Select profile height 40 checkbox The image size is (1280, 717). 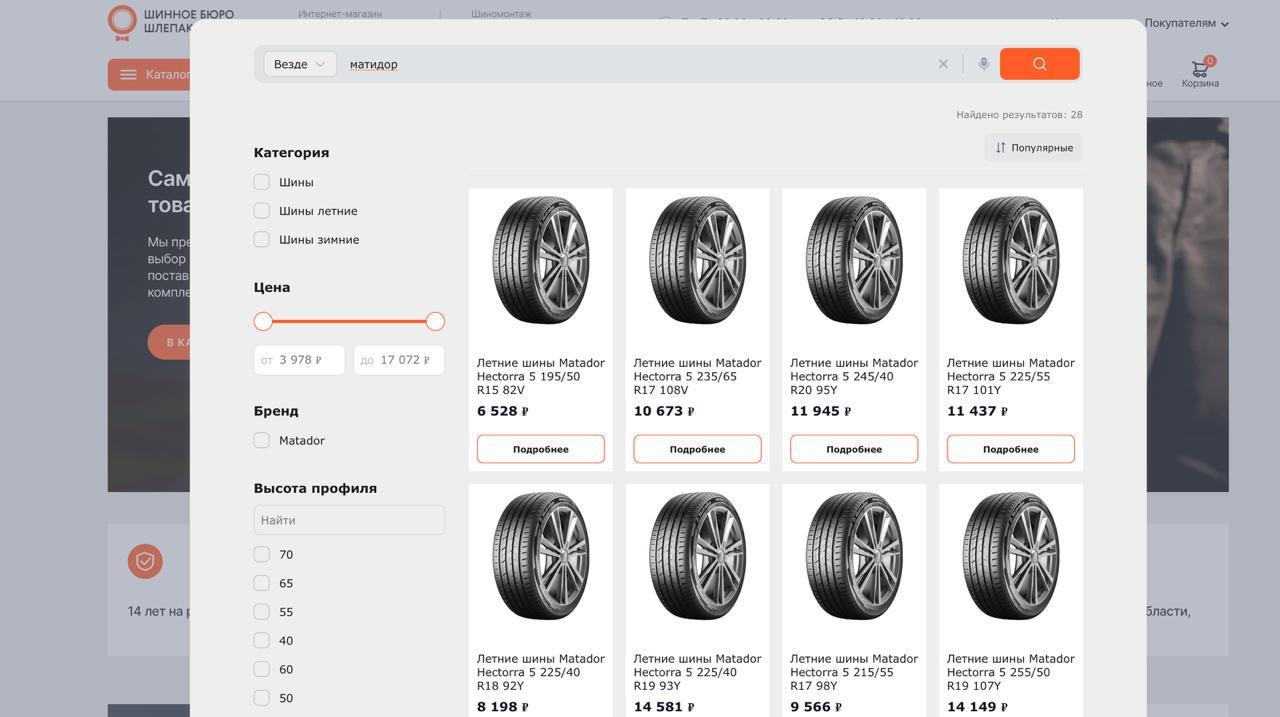point(262,640)
